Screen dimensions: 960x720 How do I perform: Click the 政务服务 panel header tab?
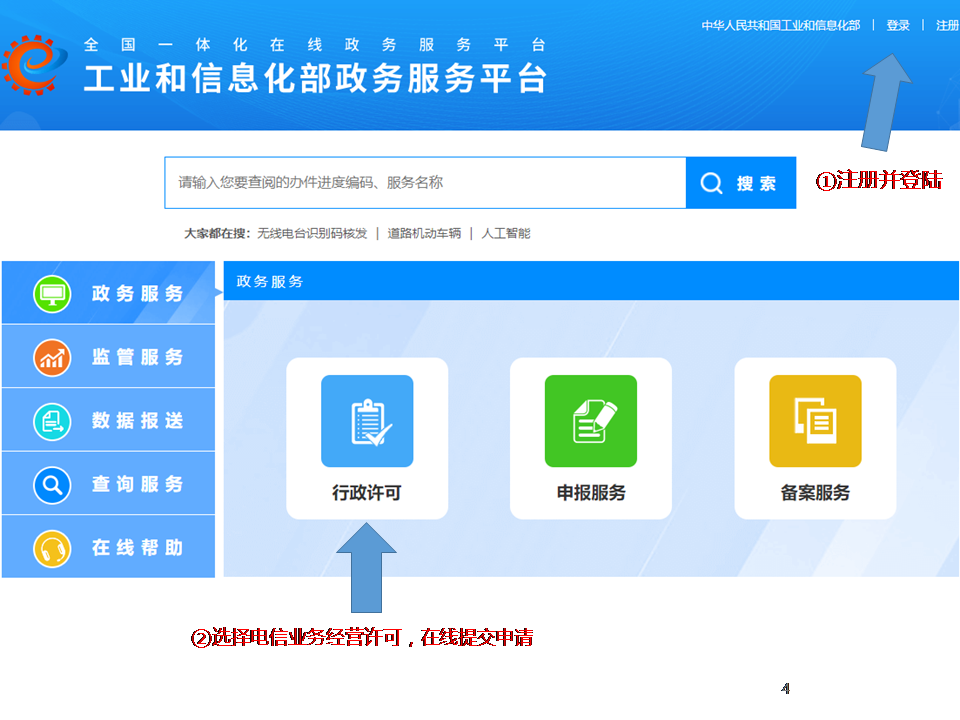(x=270, y=281)
